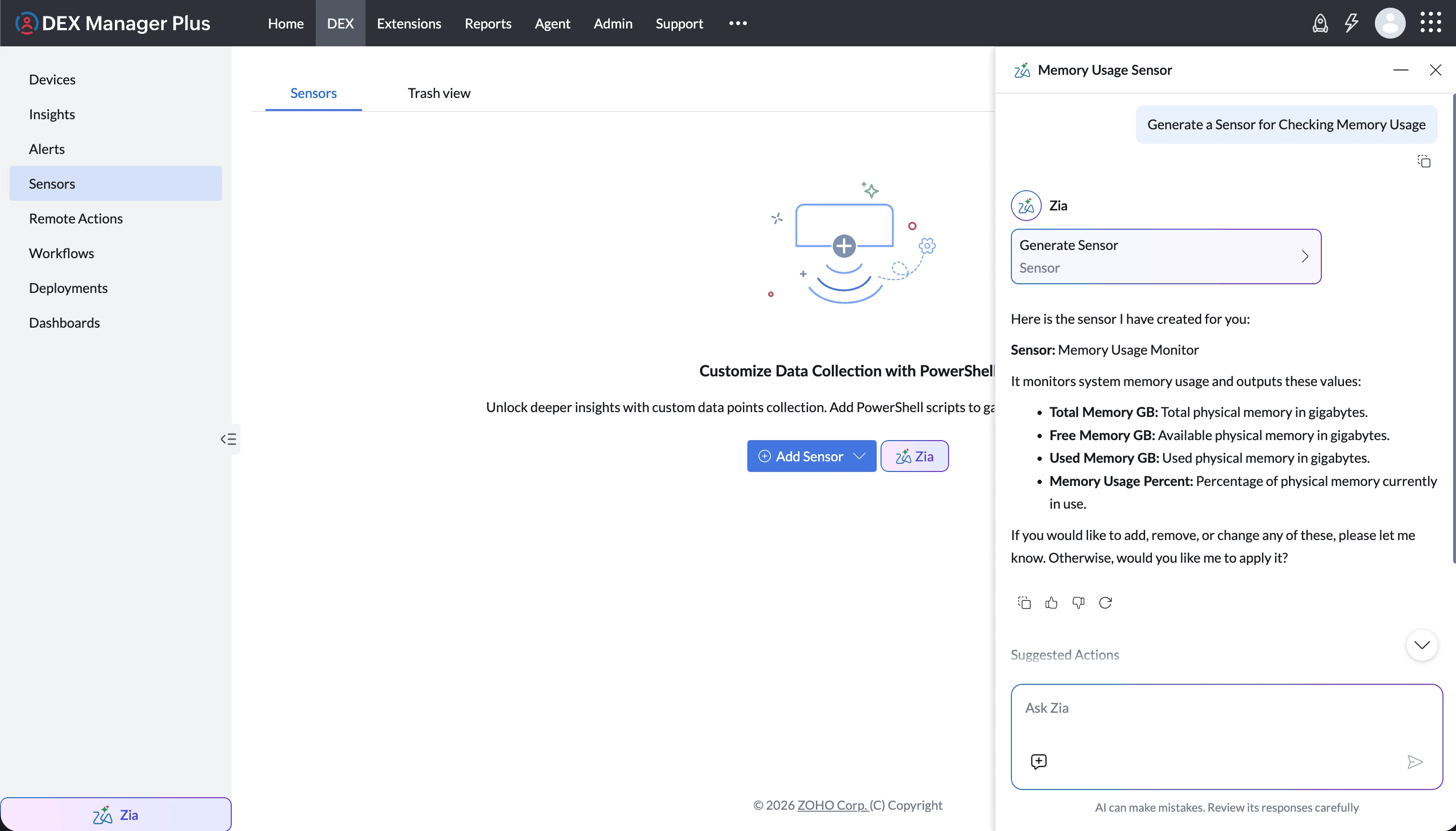Screen dimensions: 1456x831
Task: Open the user profile avatar
Action: pos(1390,23)
